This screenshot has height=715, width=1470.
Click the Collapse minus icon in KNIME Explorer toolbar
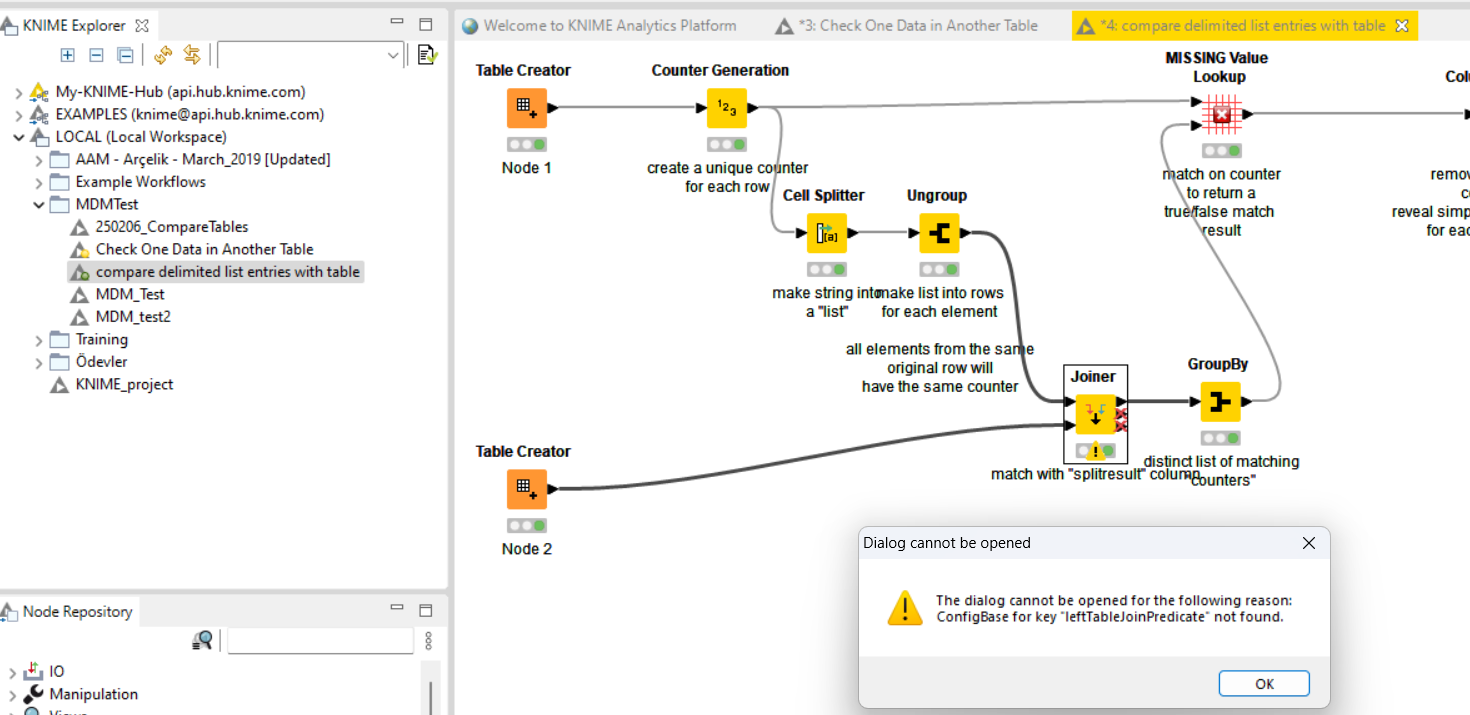coord(96,55)
